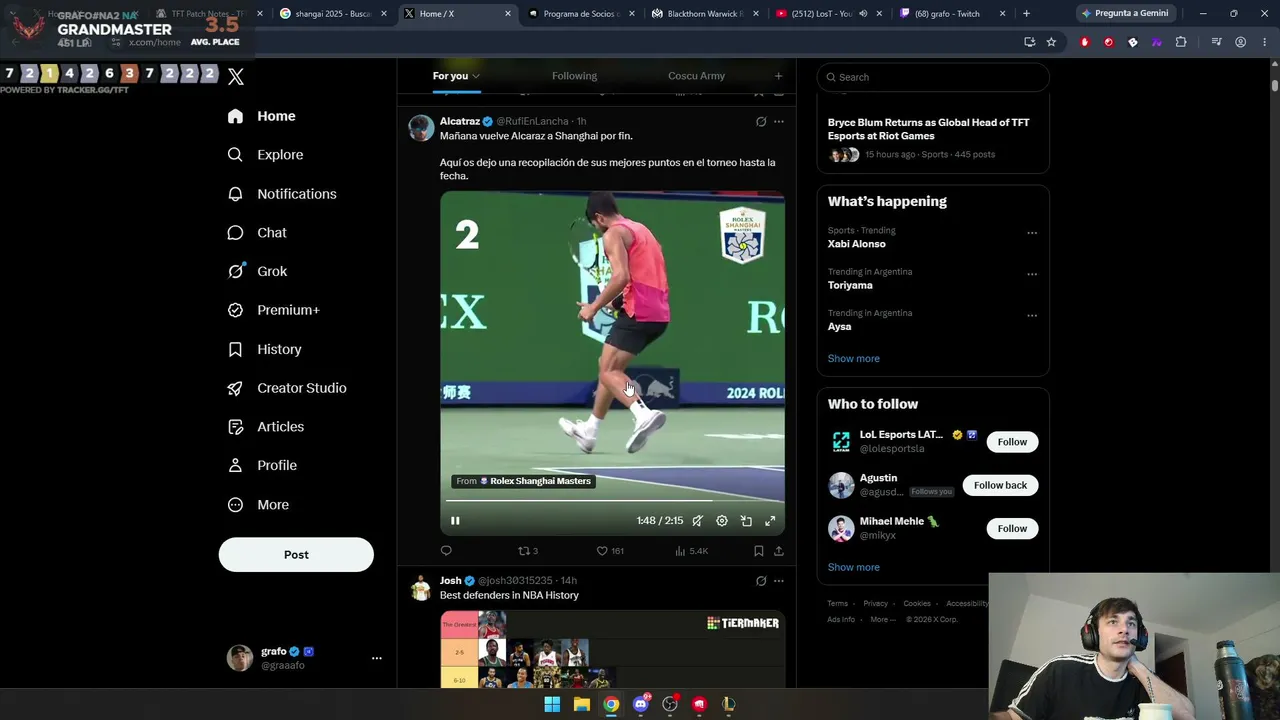This screenshot has height=720, width=1280.
Task: Follow back Agustin
Action: (x=1000, y=485)
